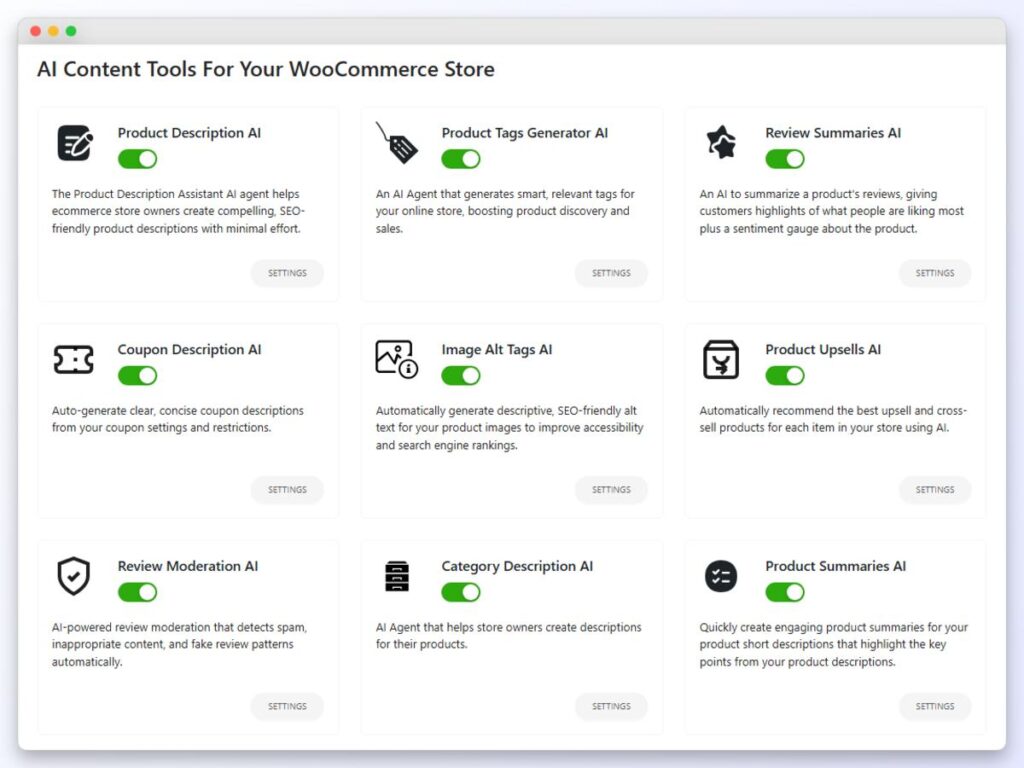Click text 'AI Agent that helps store owners'
This screenshot has width=1024, height=768.
[x=509, y=636]
